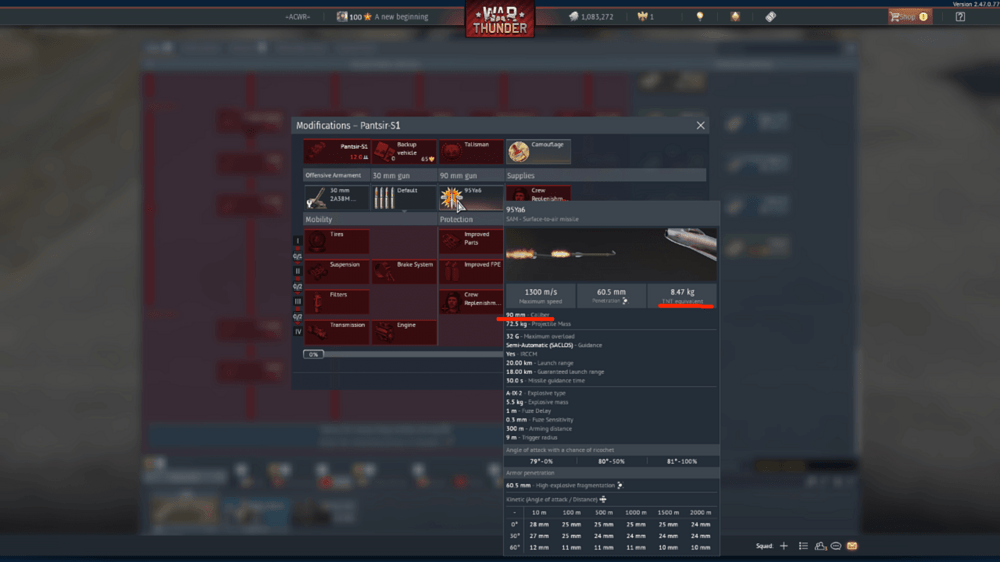
Task: Click the booster icon in top bar
Action: pos(735,17)
